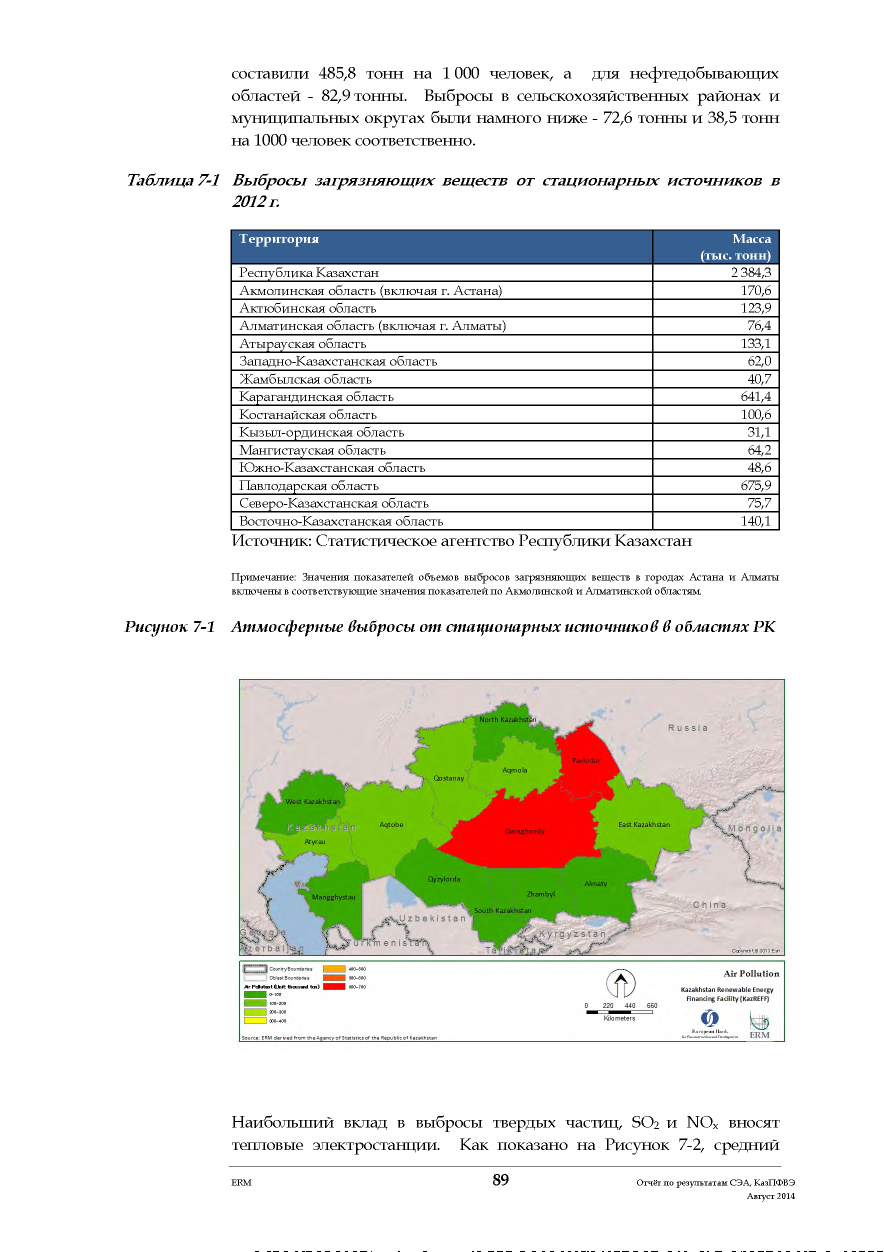
Task: Click the yellow 300–400 legend swatch
Action: pyautogui.click(x=255, y=1022)
